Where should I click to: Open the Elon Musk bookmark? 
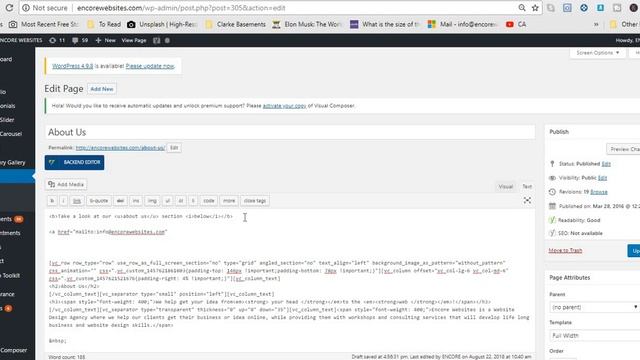(x=307, y=24)
